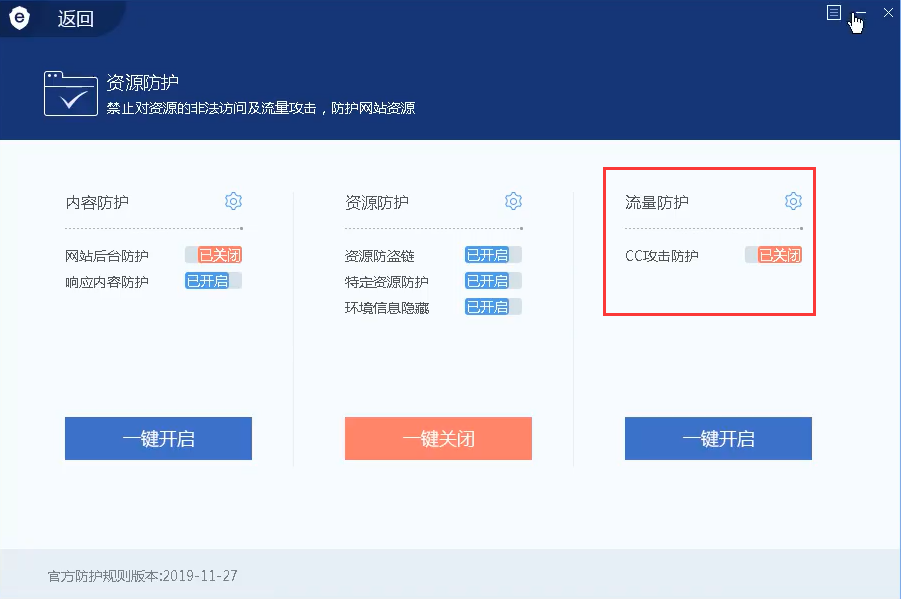Screen dimensions: 901x599
Task: Select the 内容防护 section title
Action: [97, 202]
